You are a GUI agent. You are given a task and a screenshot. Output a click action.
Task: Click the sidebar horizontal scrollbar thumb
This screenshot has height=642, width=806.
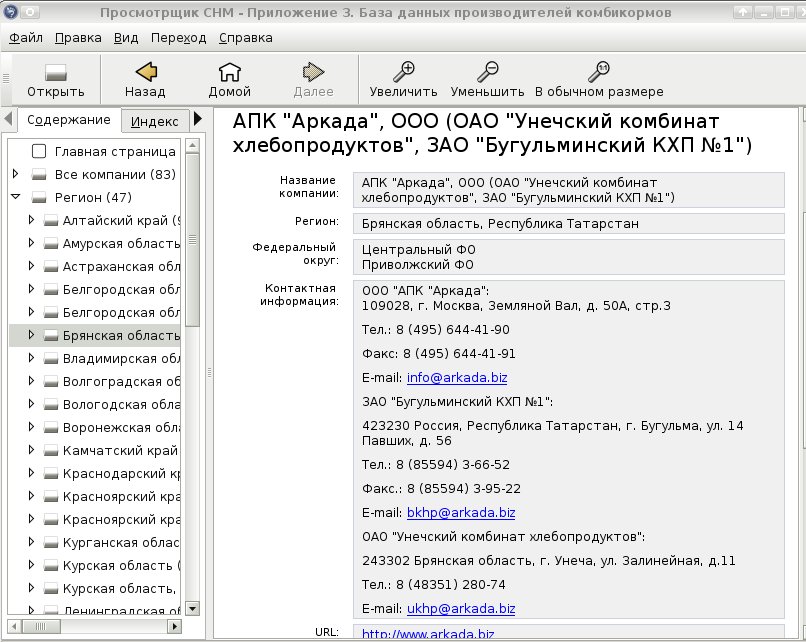pos(41,627)
